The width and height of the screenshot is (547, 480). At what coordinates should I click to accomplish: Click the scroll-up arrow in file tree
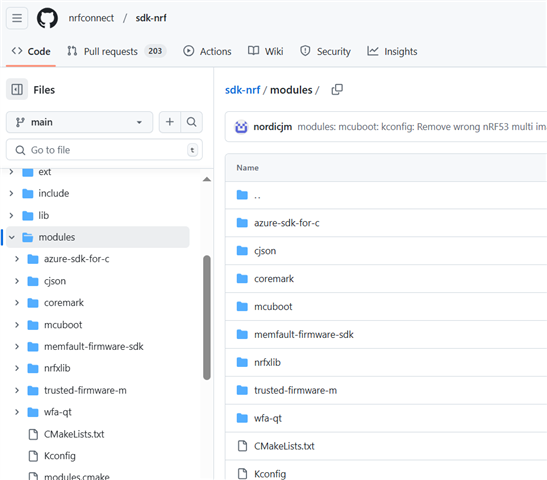pos(207,179)
